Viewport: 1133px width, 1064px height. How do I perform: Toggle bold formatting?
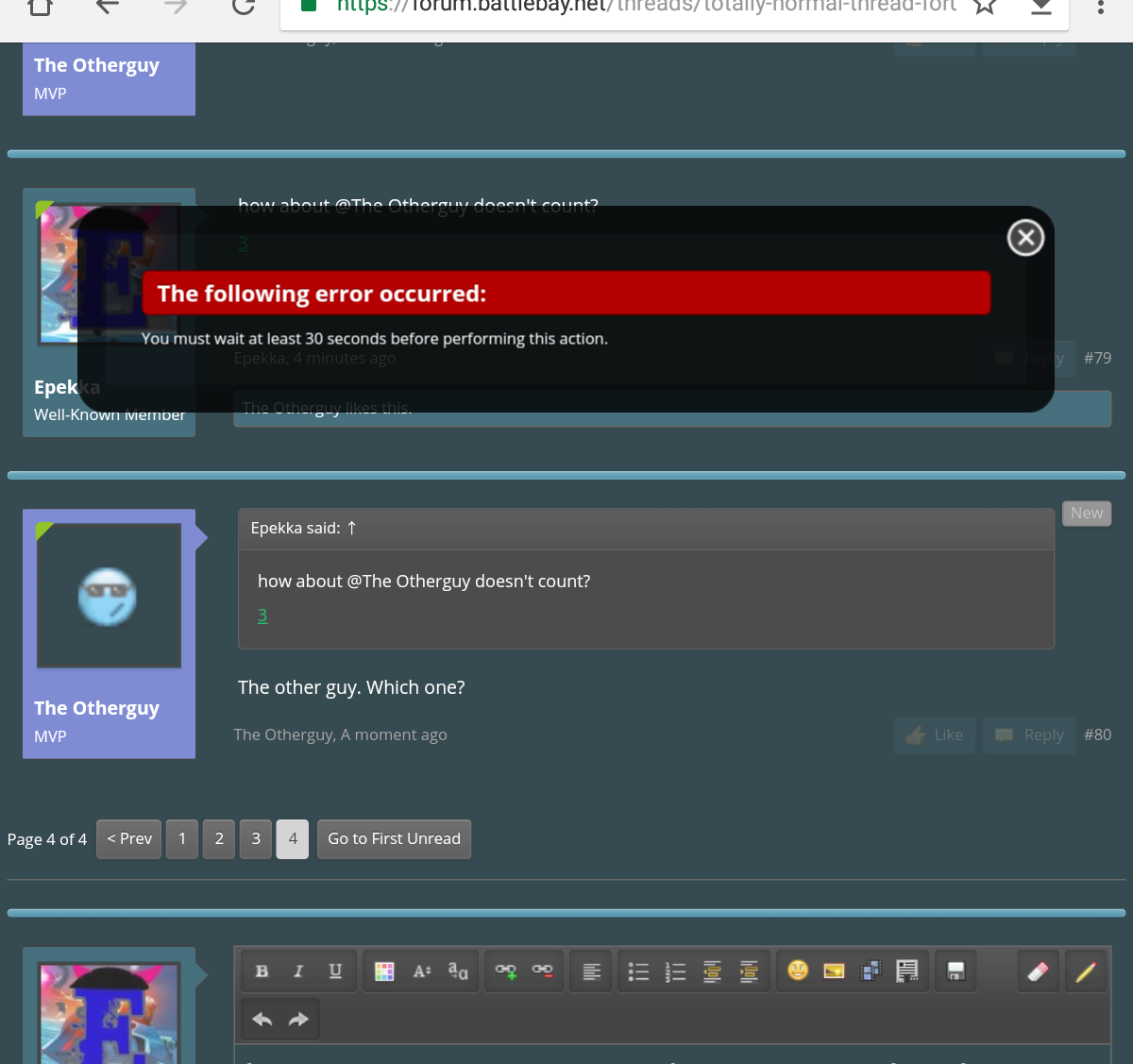(x=262, y=971)
